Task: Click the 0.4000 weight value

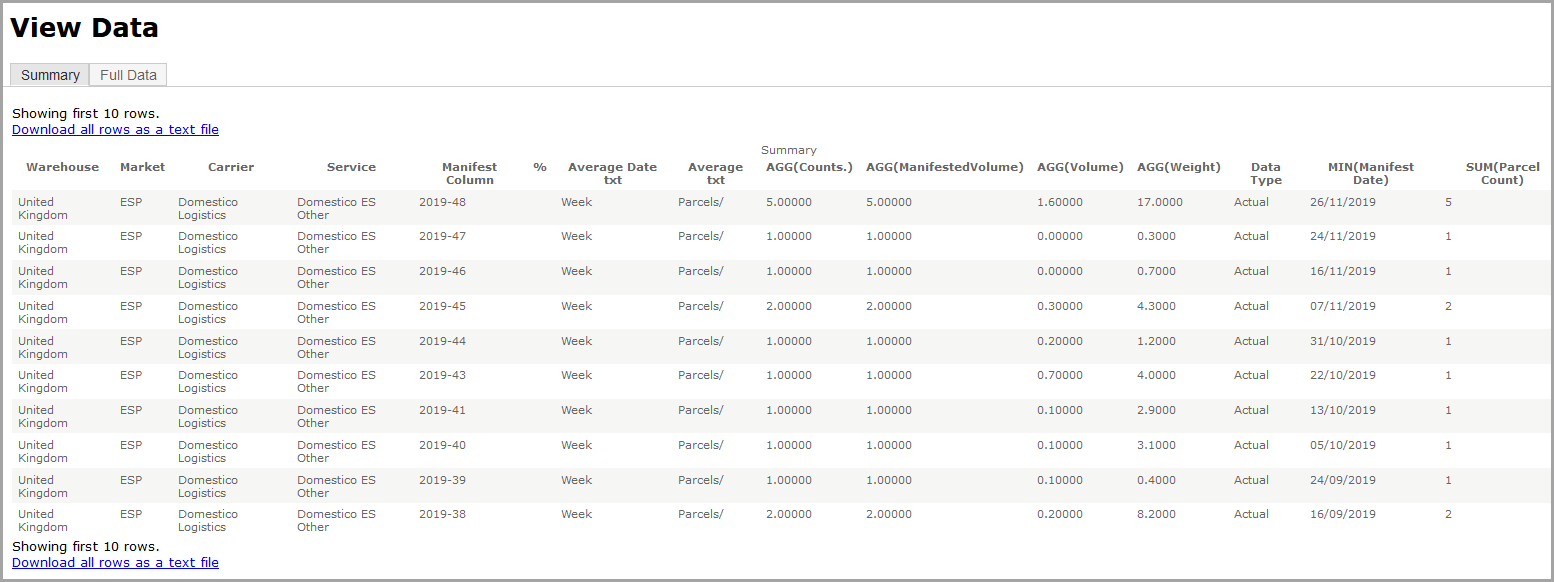Action: tap(1157, 480)
